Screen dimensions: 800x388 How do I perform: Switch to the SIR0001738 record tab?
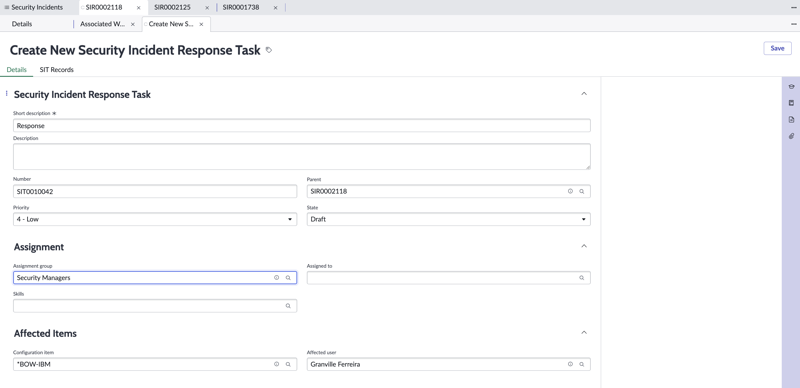coord(241,8)
